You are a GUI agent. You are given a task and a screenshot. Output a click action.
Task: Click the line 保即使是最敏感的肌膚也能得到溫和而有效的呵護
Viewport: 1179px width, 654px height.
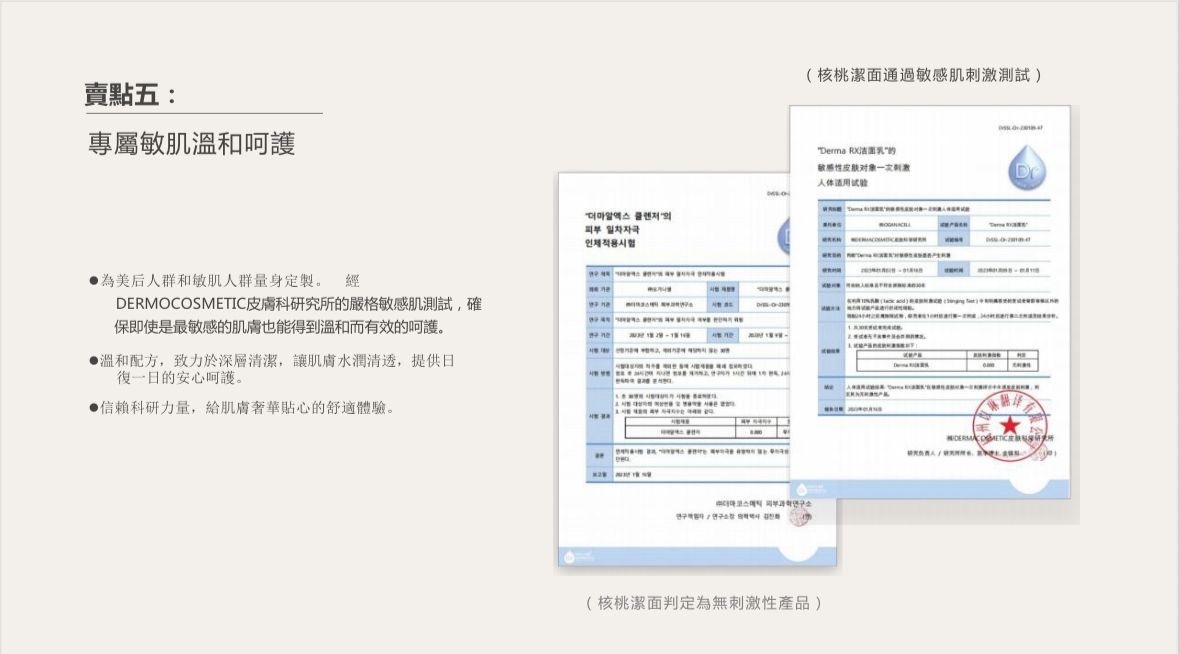282,327
